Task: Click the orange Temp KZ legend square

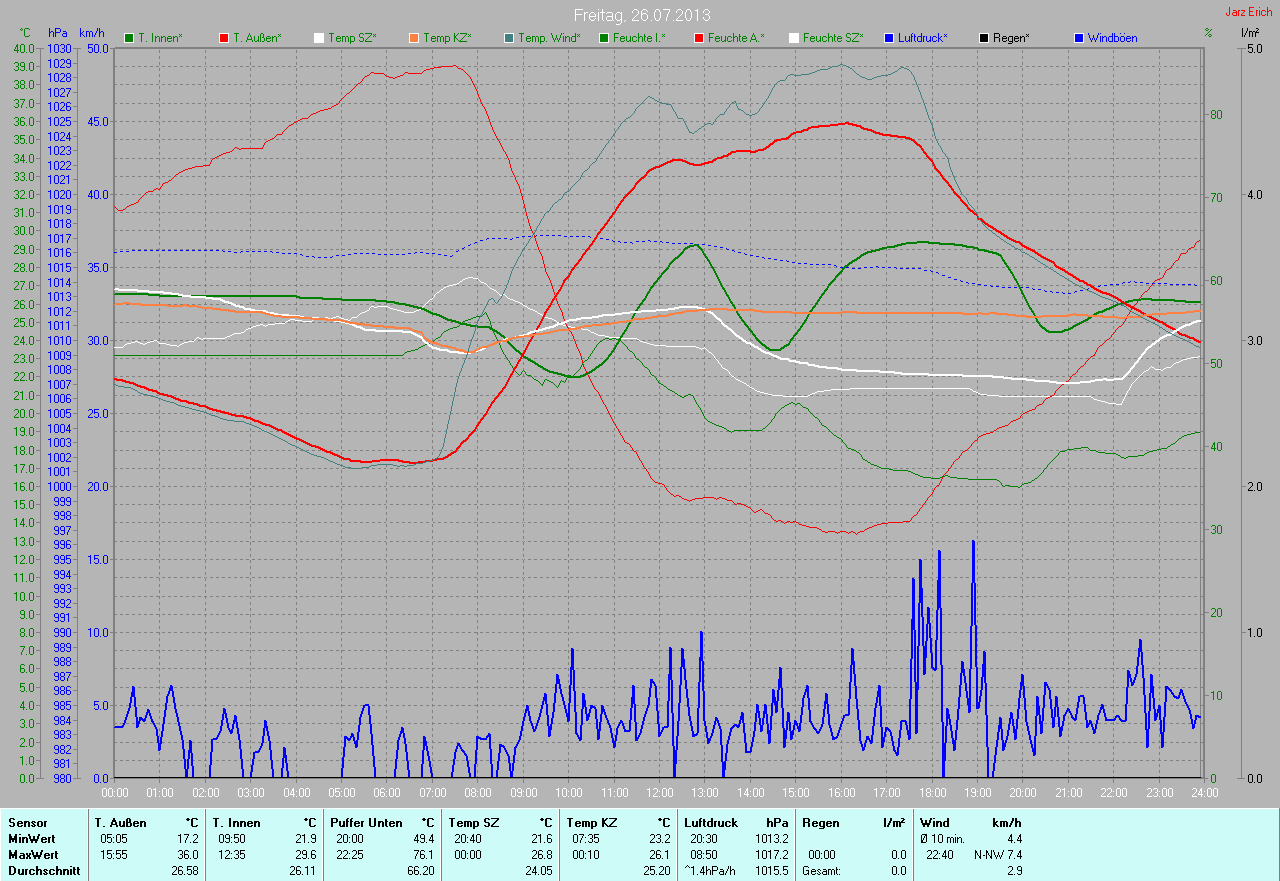Action: pyautogui.click(x=414, y=38)
